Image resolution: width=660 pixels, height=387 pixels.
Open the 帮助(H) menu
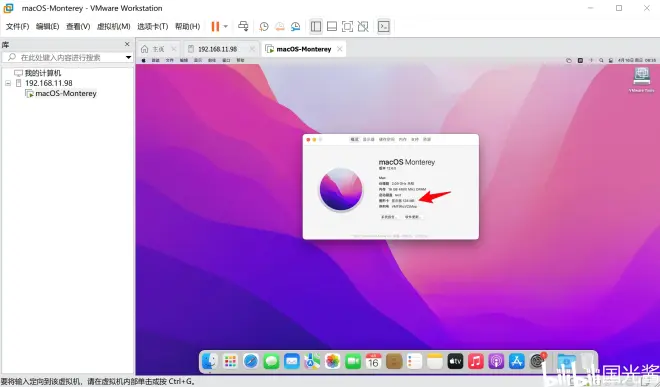coord(187,27)
